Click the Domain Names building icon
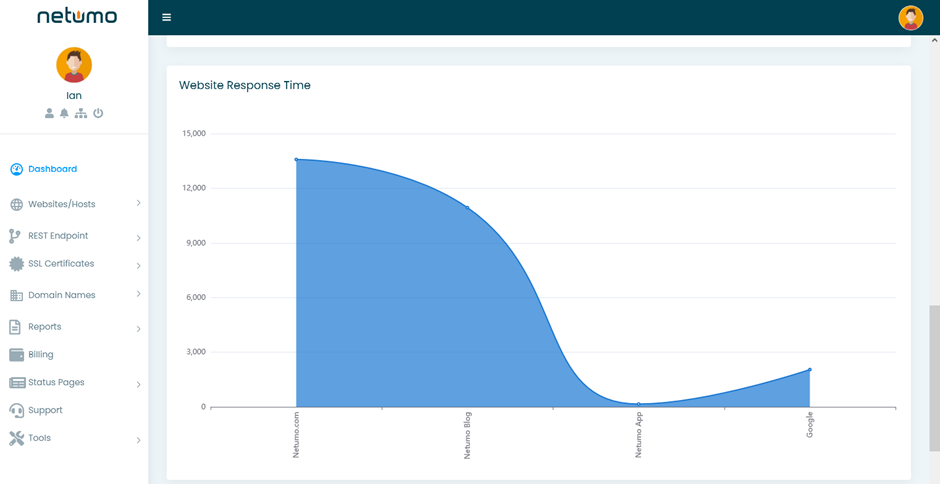Screen dimensions: 940x484 pyautogui.click(x=16, y=296)
